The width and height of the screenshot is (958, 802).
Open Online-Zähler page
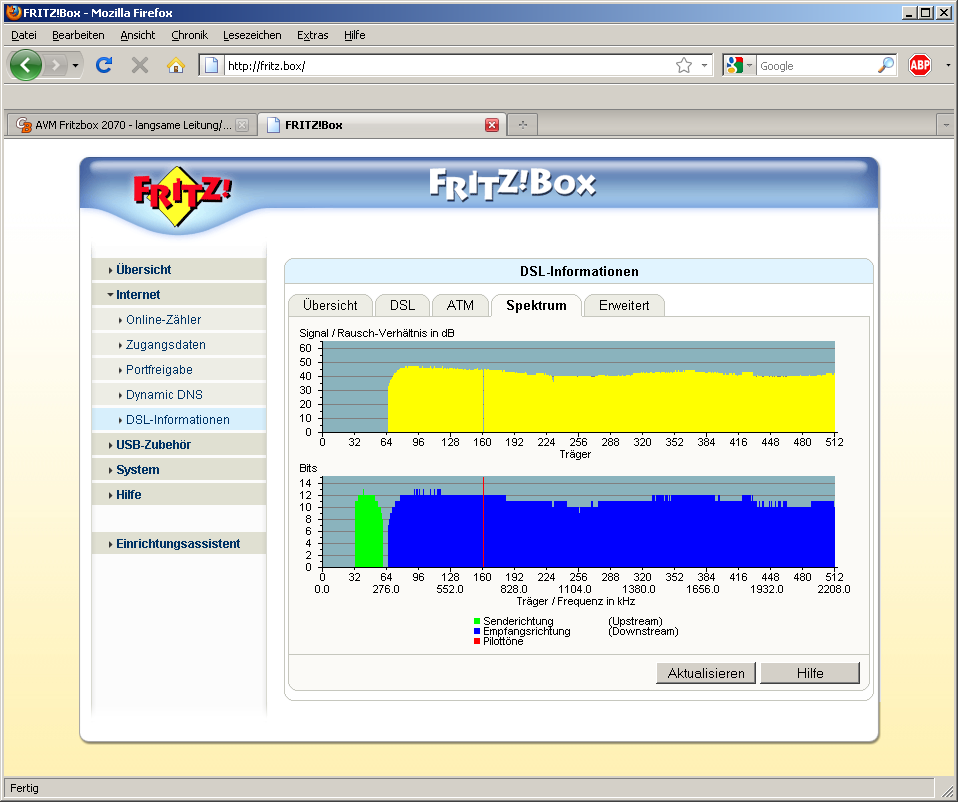click(x=178, y=319)
